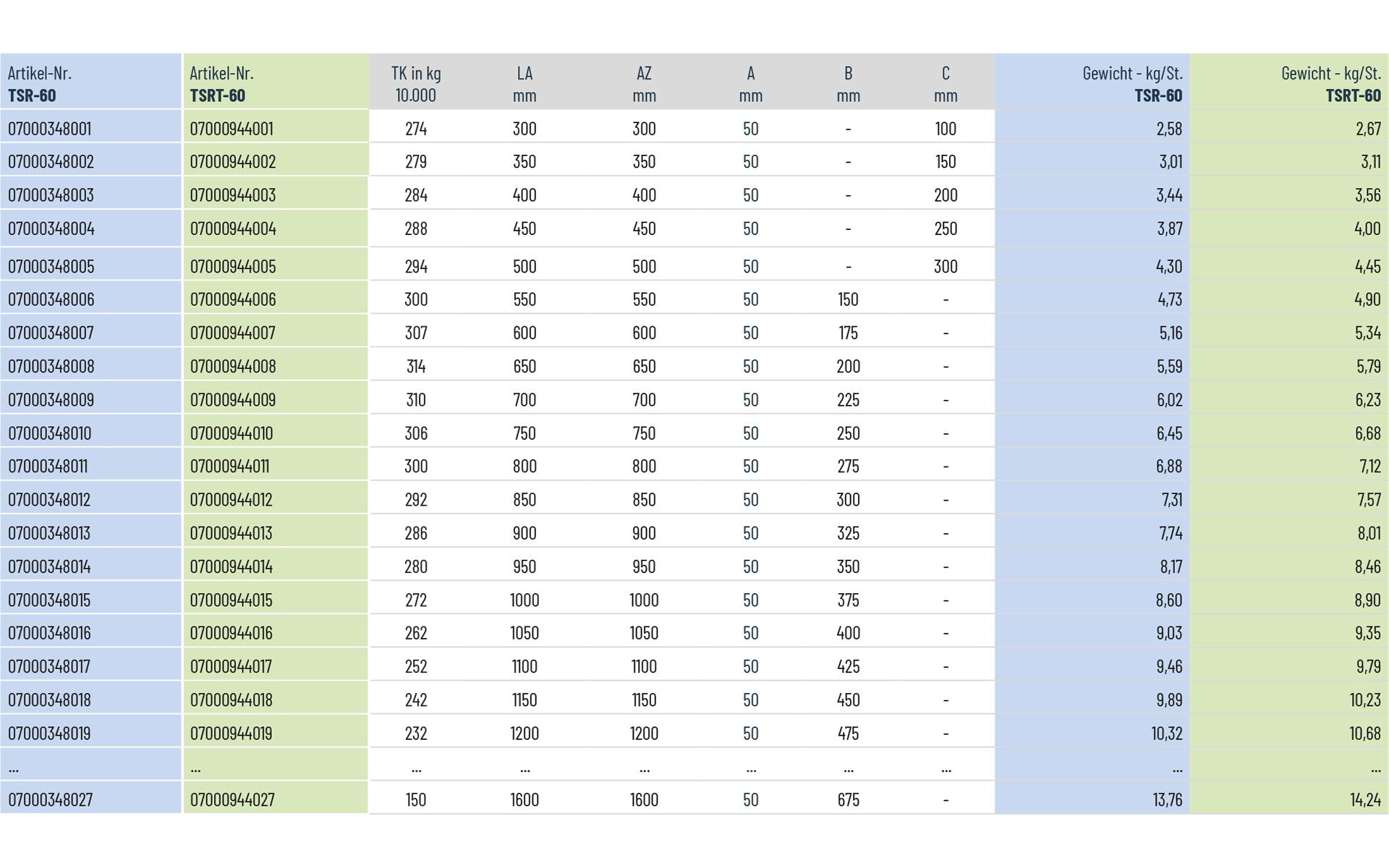Select the AZ value 850
This screenshot has width=1389, height=868.
pyautogui.click(x=644, y=500)
